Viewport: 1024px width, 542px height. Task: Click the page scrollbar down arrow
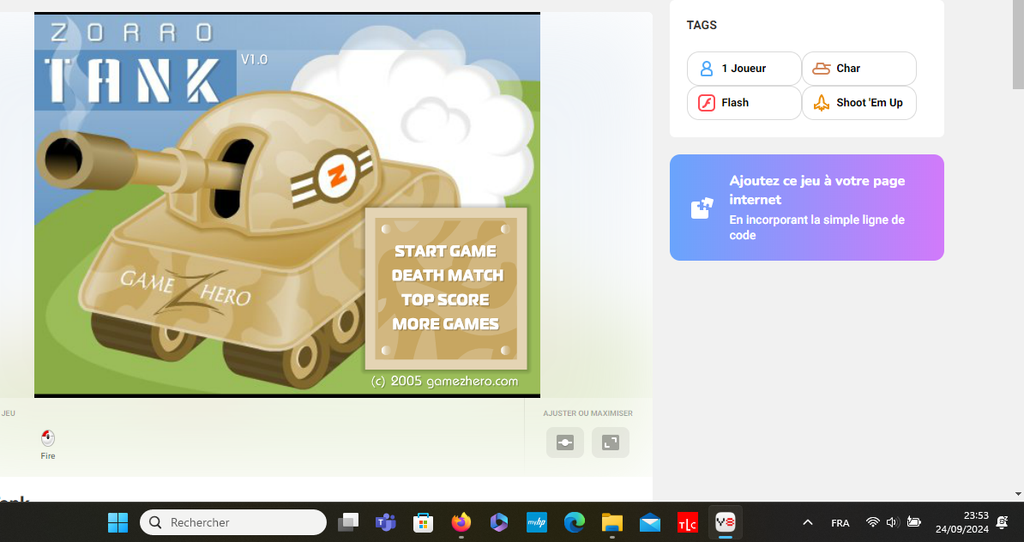coord(1018,494)
